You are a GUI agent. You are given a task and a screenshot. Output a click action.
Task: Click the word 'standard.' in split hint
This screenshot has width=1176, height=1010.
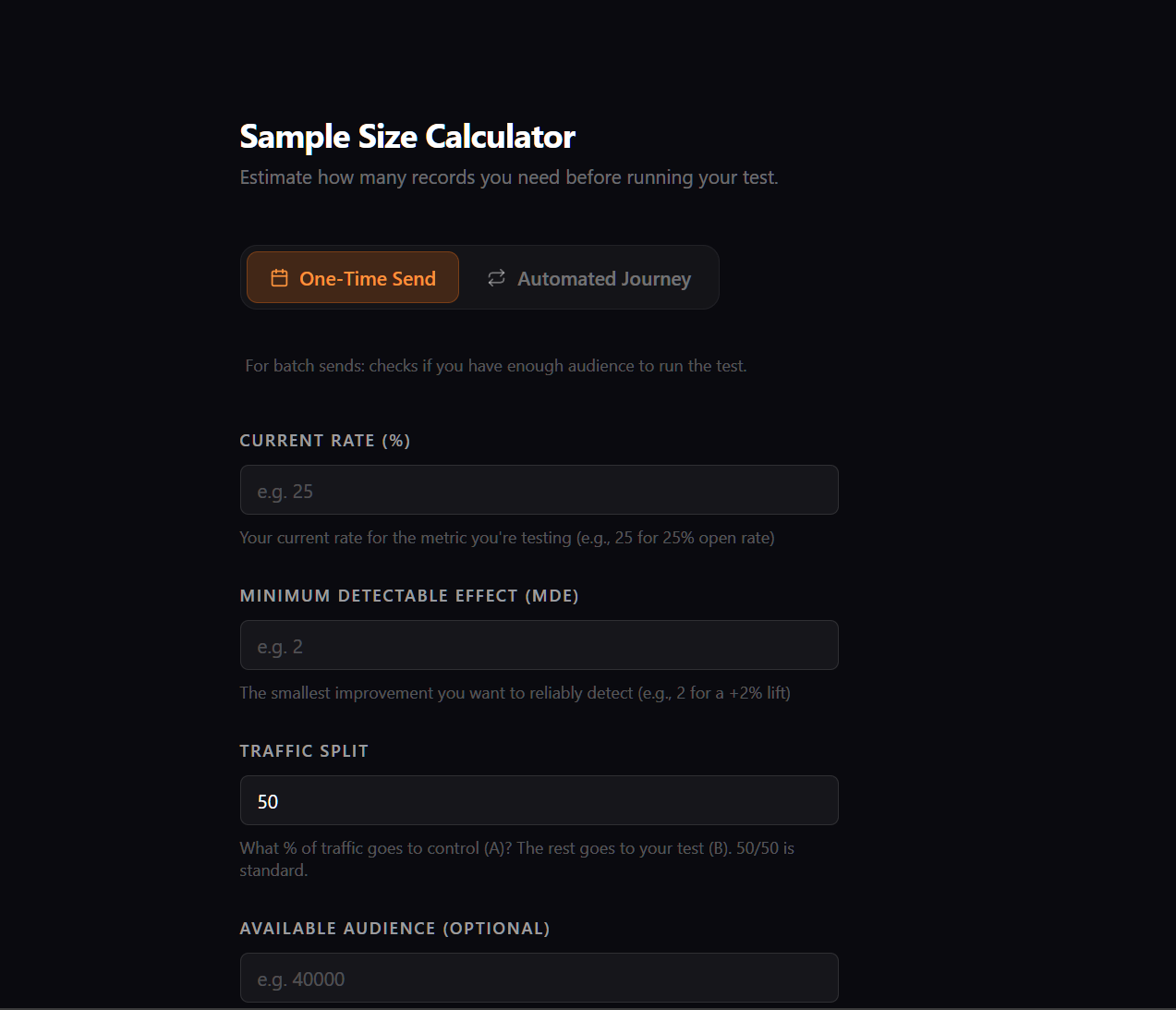pyautogui.click(x=273, y=870)
